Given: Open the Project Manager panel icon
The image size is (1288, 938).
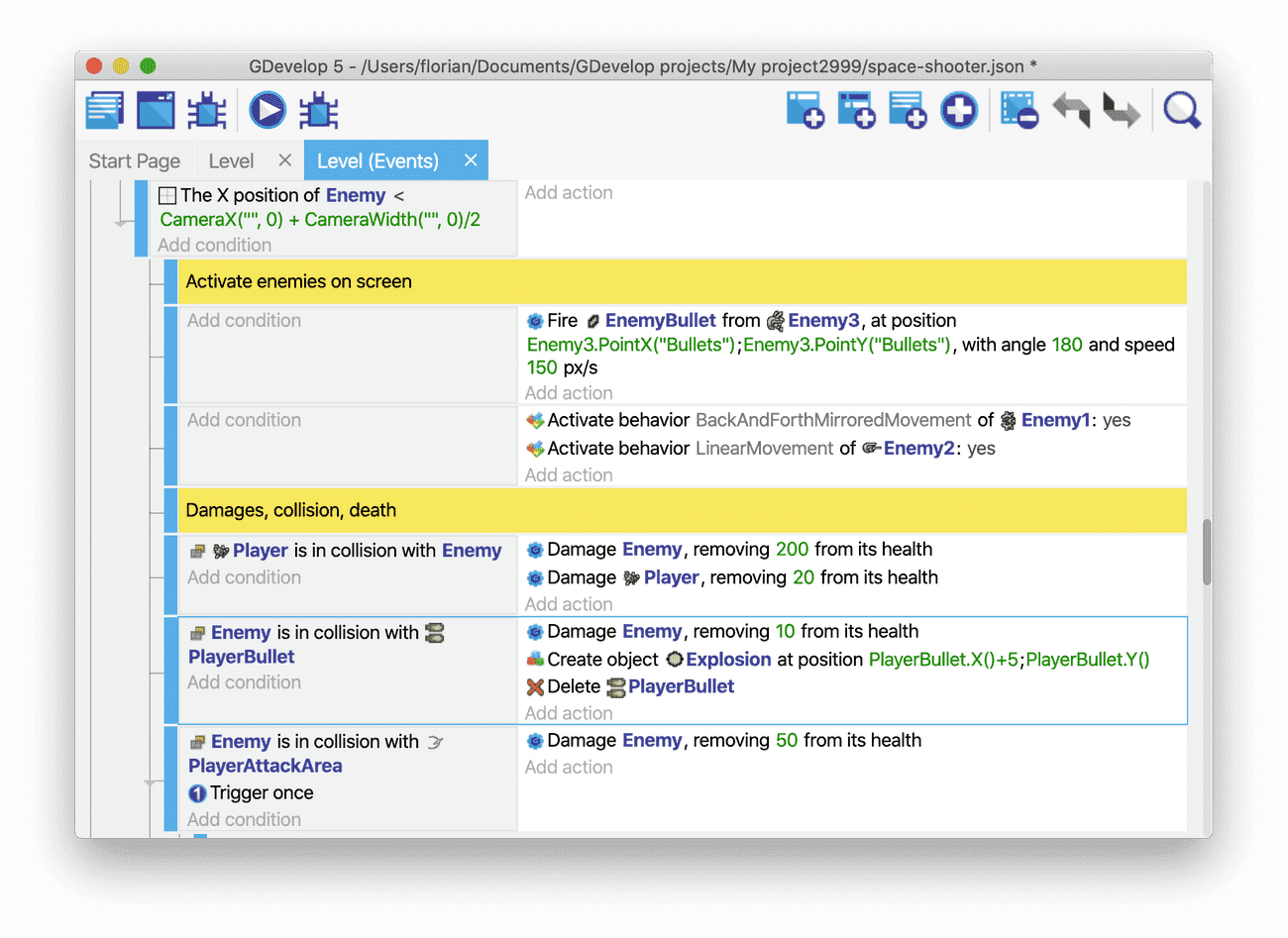Looking at the screenshot, I should (104, 110).
